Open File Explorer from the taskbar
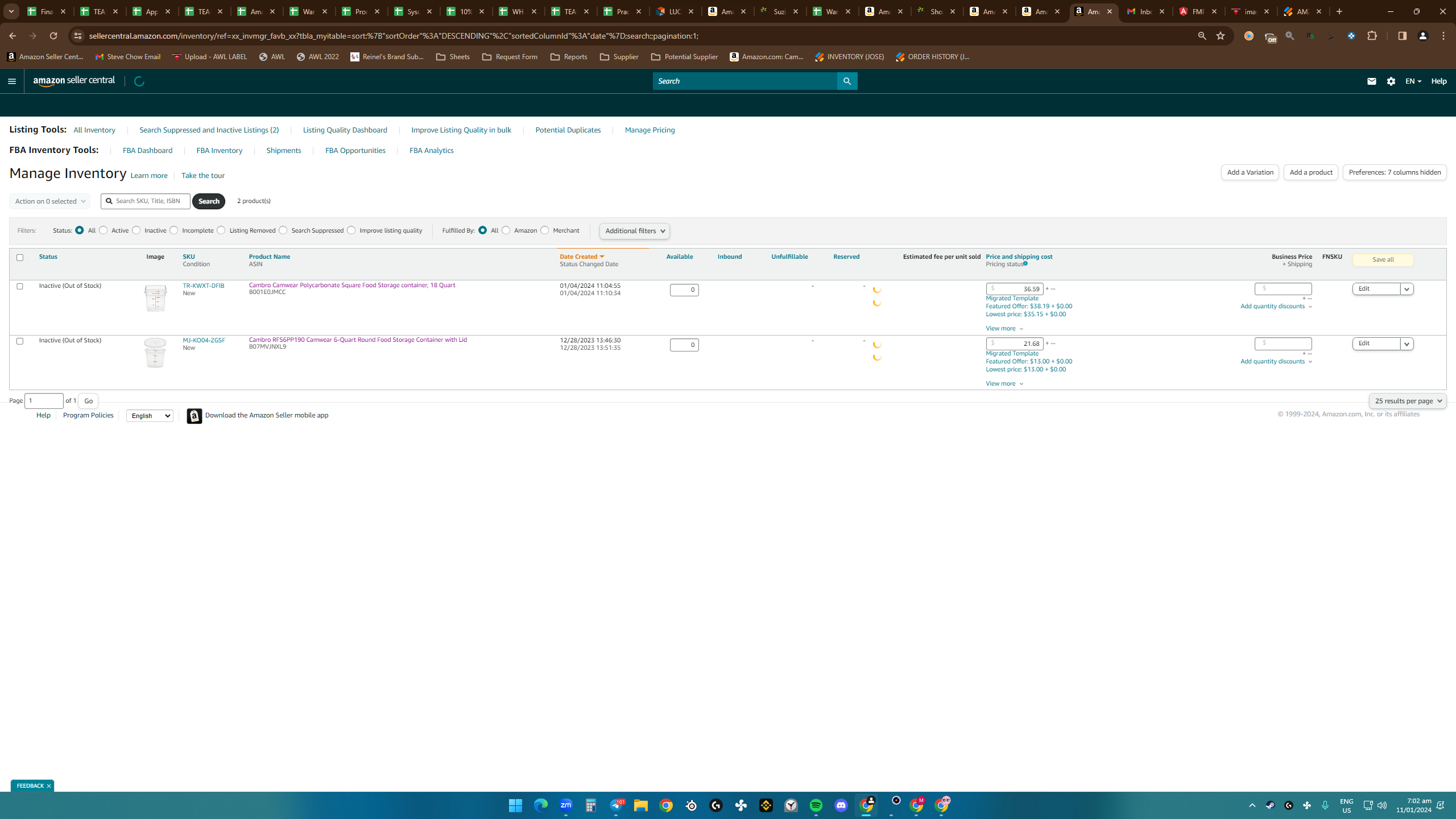 tap(641, 805)
